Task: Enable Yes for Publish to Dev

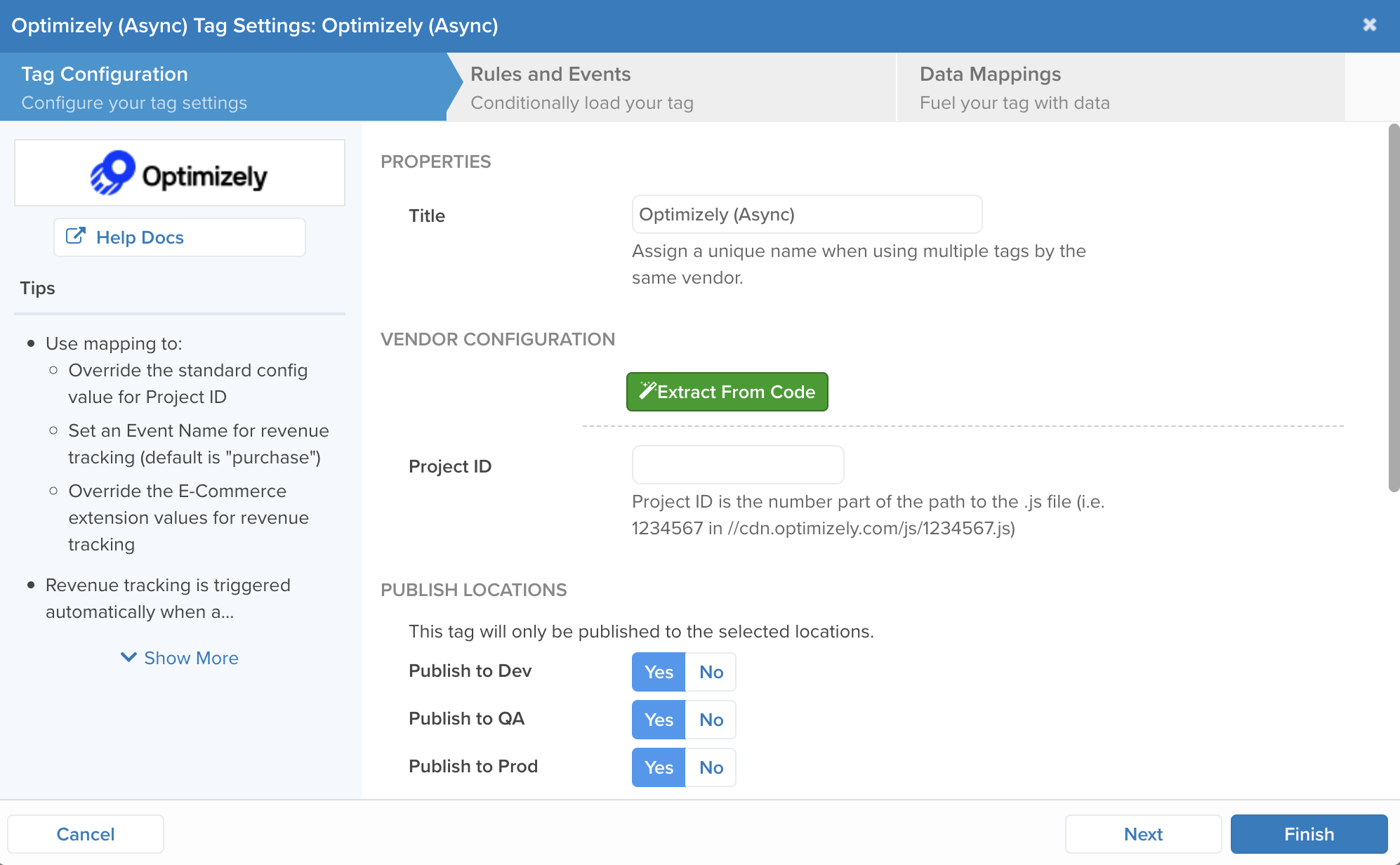Action: pos(659,672)
